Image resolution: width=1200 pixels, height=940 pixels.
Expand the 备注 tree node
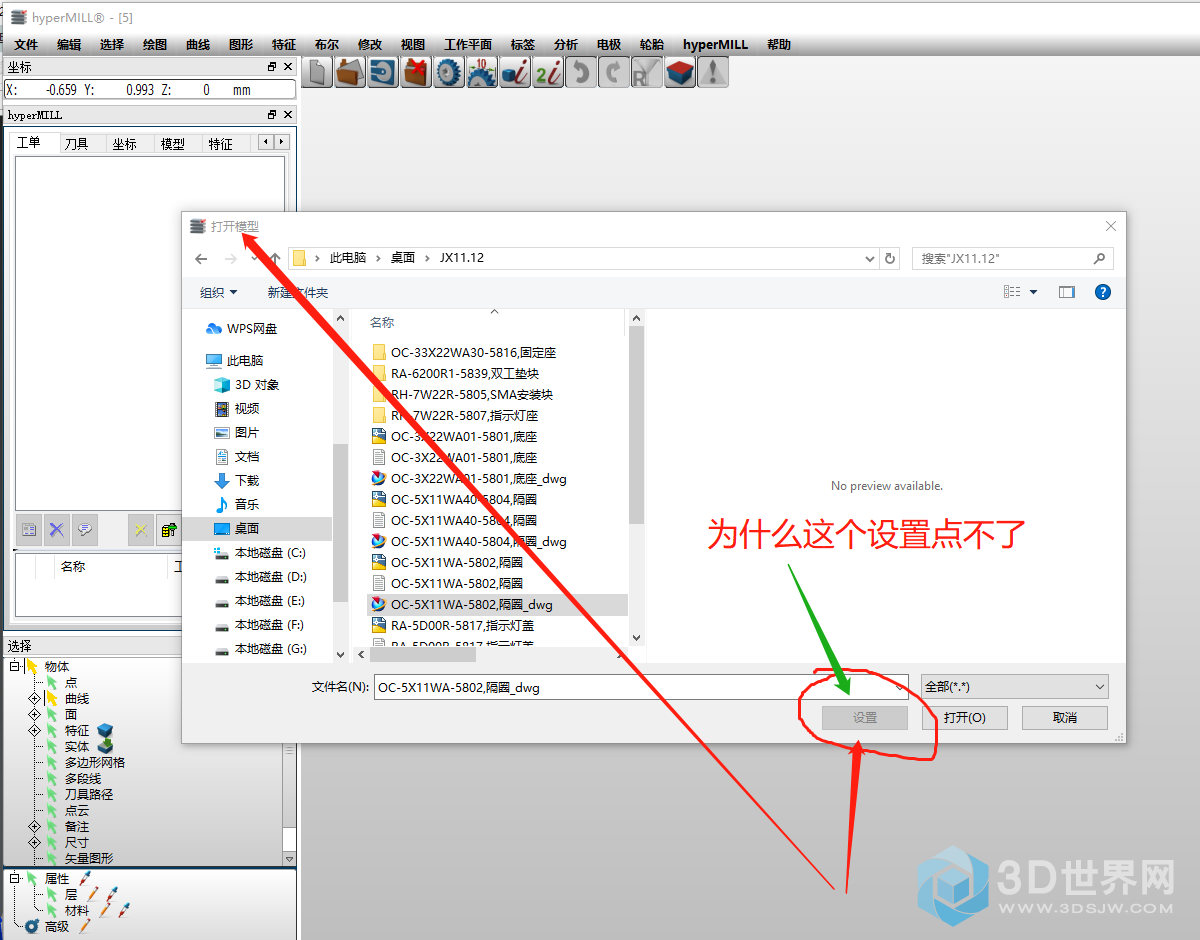coord(34,826)
